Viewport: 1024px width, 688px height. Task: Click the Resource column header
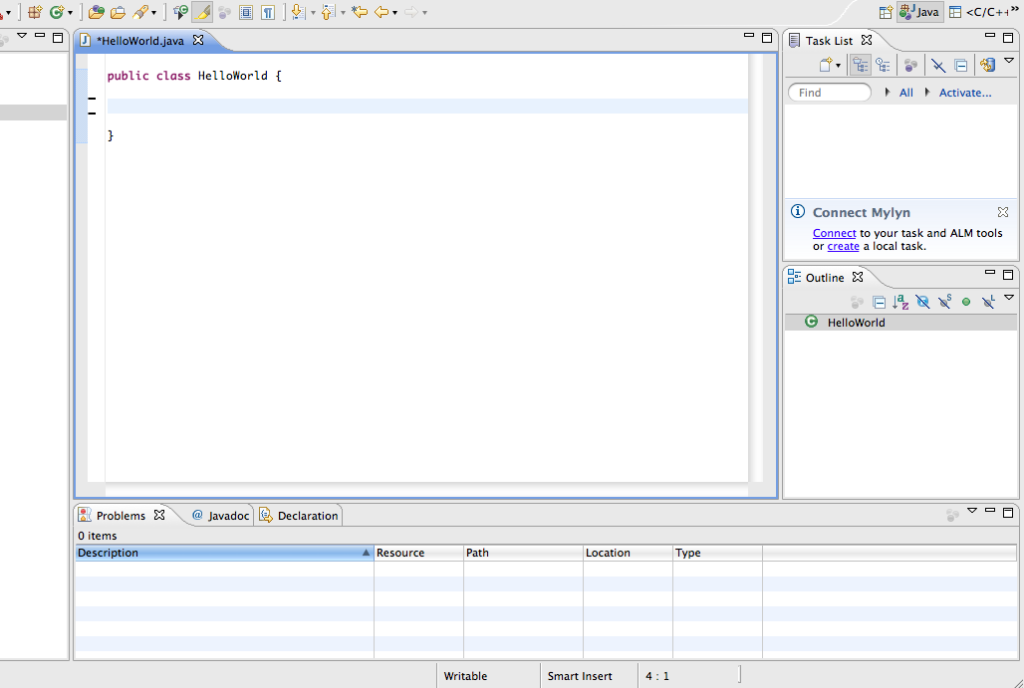point(419,553)
